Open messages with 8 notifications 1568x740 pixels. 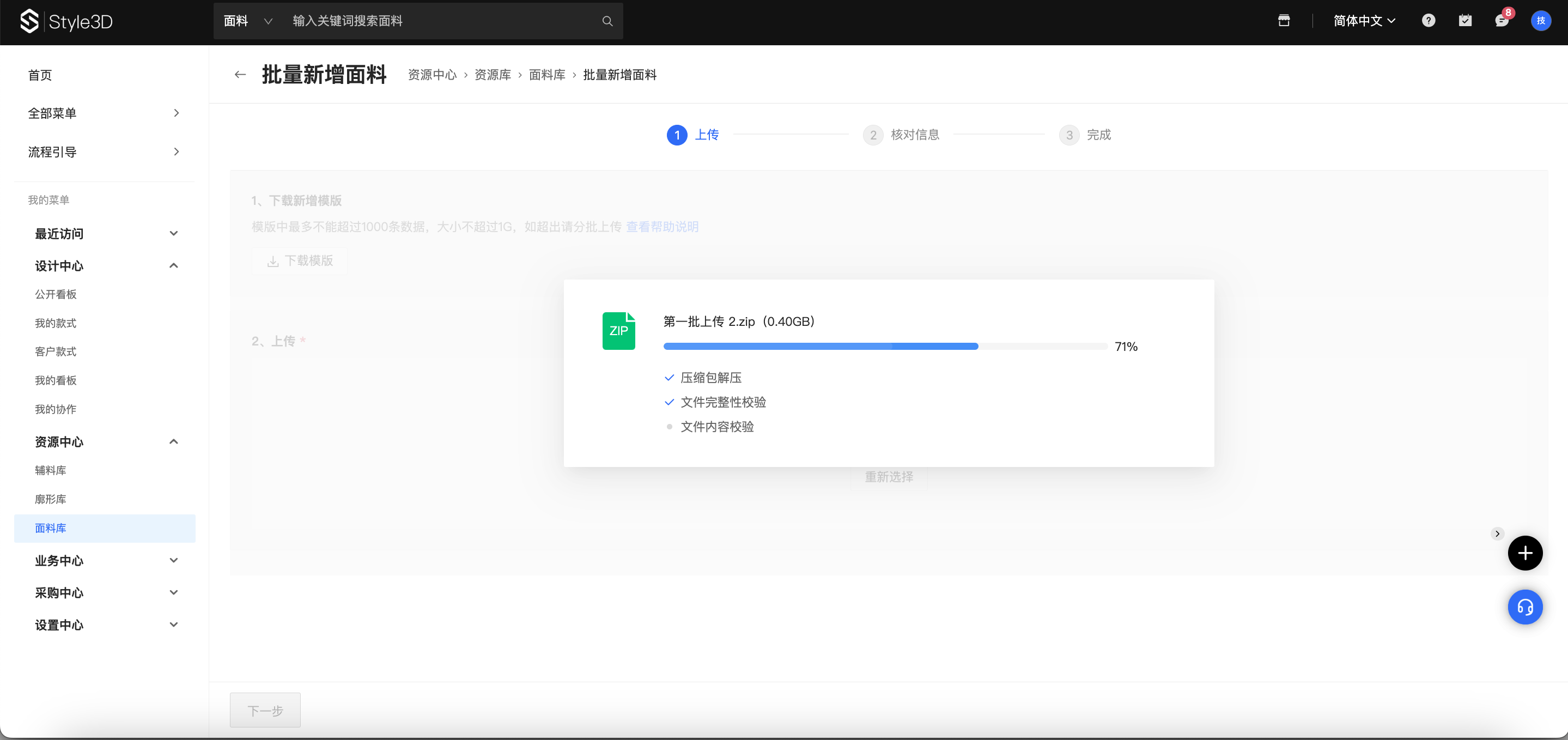coord(1502,21)
